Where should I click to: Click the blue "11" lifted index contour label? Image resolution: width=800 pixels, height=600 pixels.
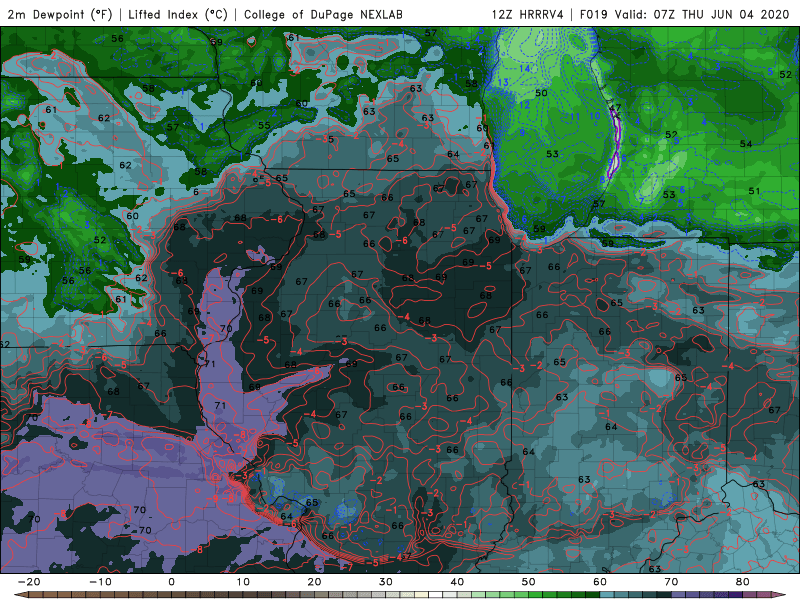pos(575,117)
